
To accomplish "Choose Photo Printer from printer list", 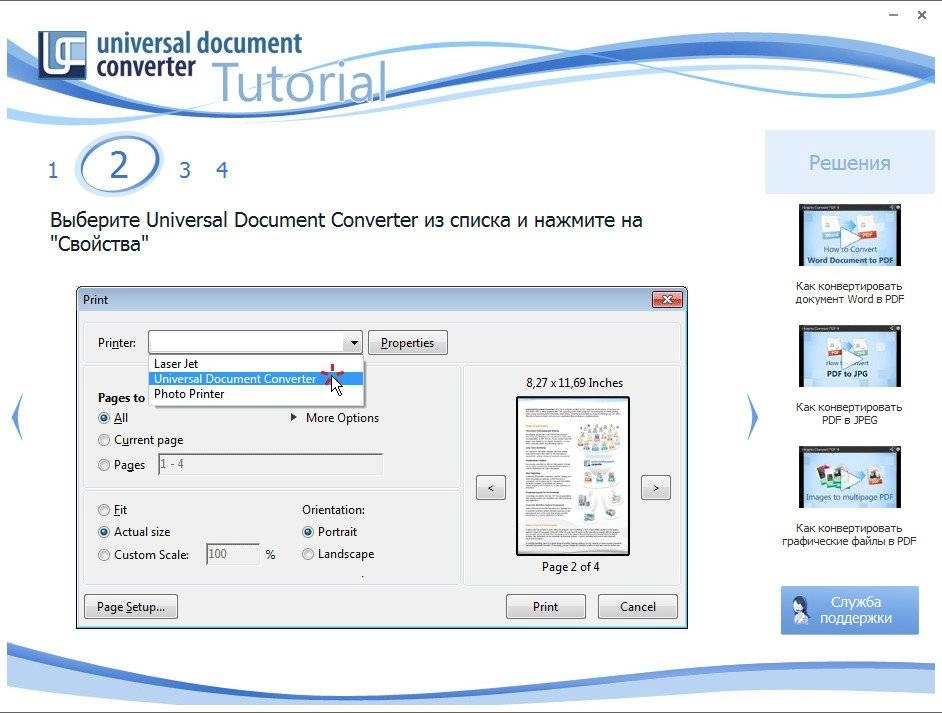I will [256, 394].
